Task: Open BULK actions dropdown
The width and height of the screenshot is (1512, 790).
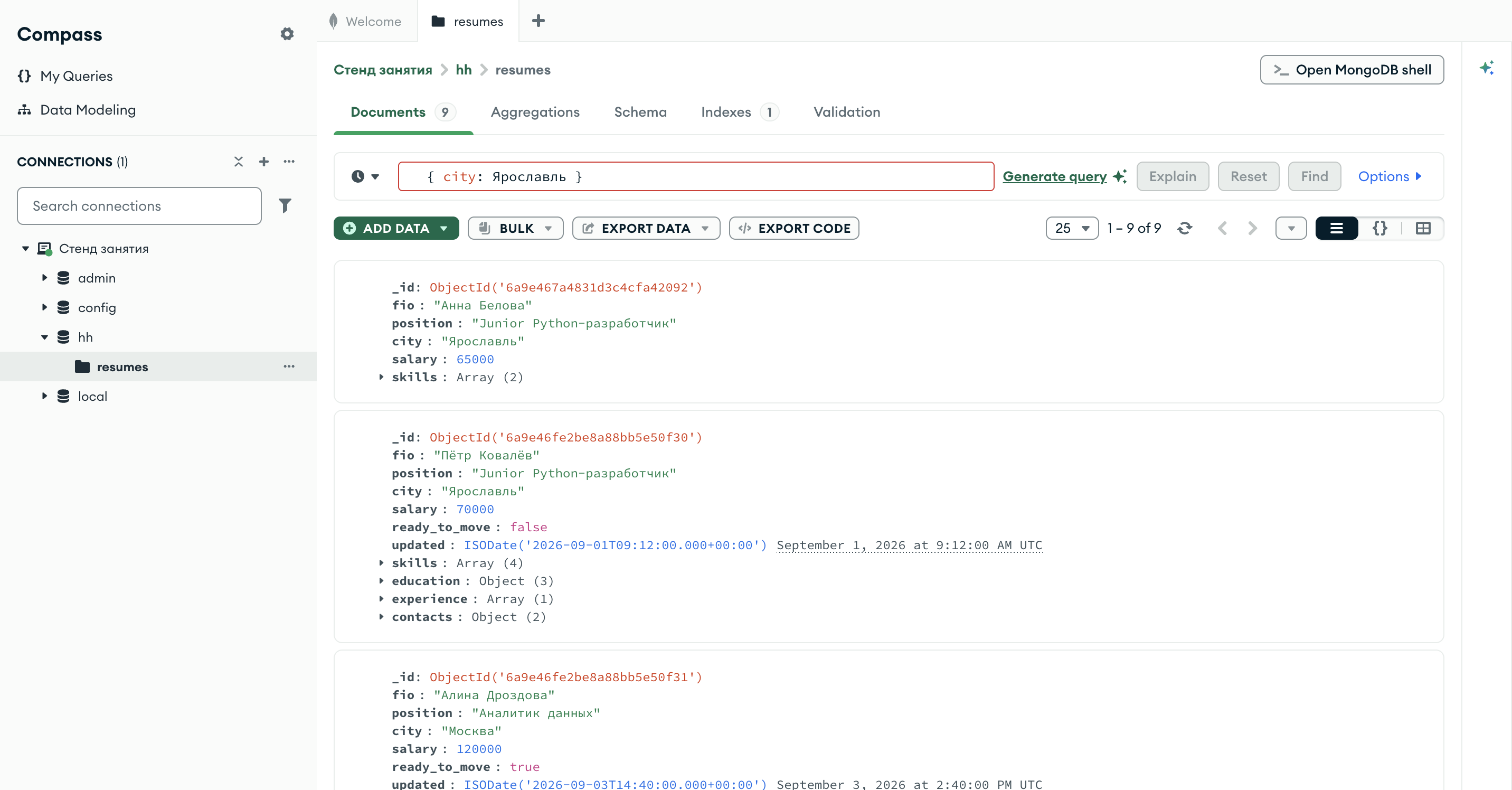Action: 515,228
